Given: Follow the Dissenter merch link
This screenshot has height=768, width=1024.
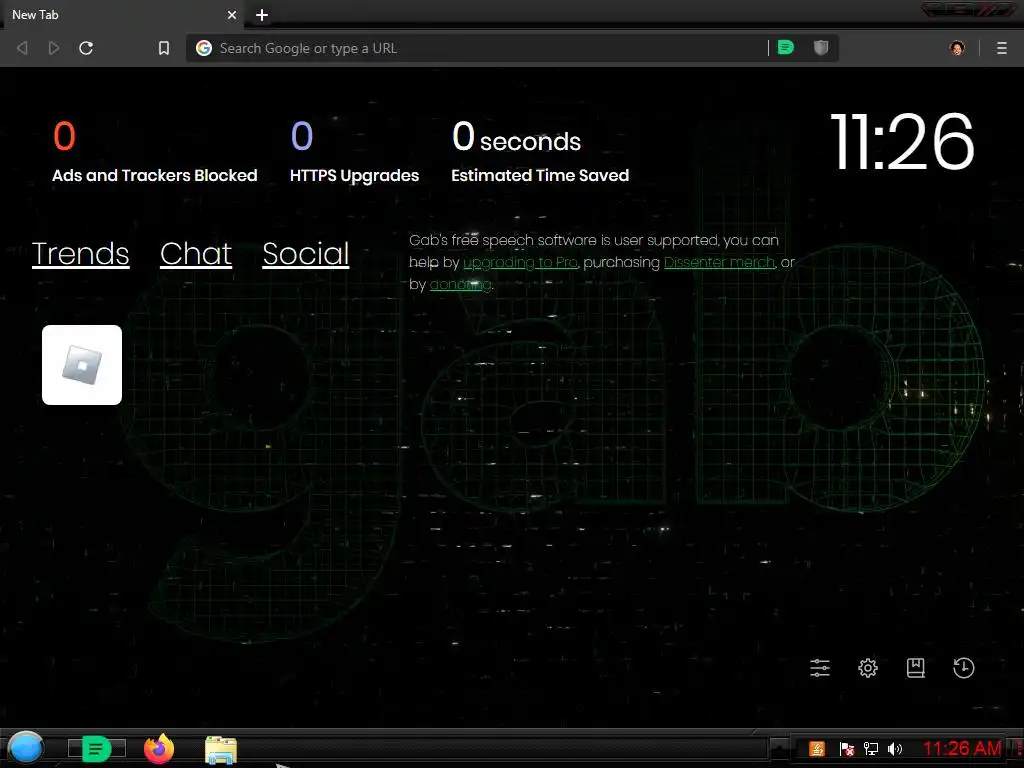Looking at the screenshot, I should (x=720, y=263).
